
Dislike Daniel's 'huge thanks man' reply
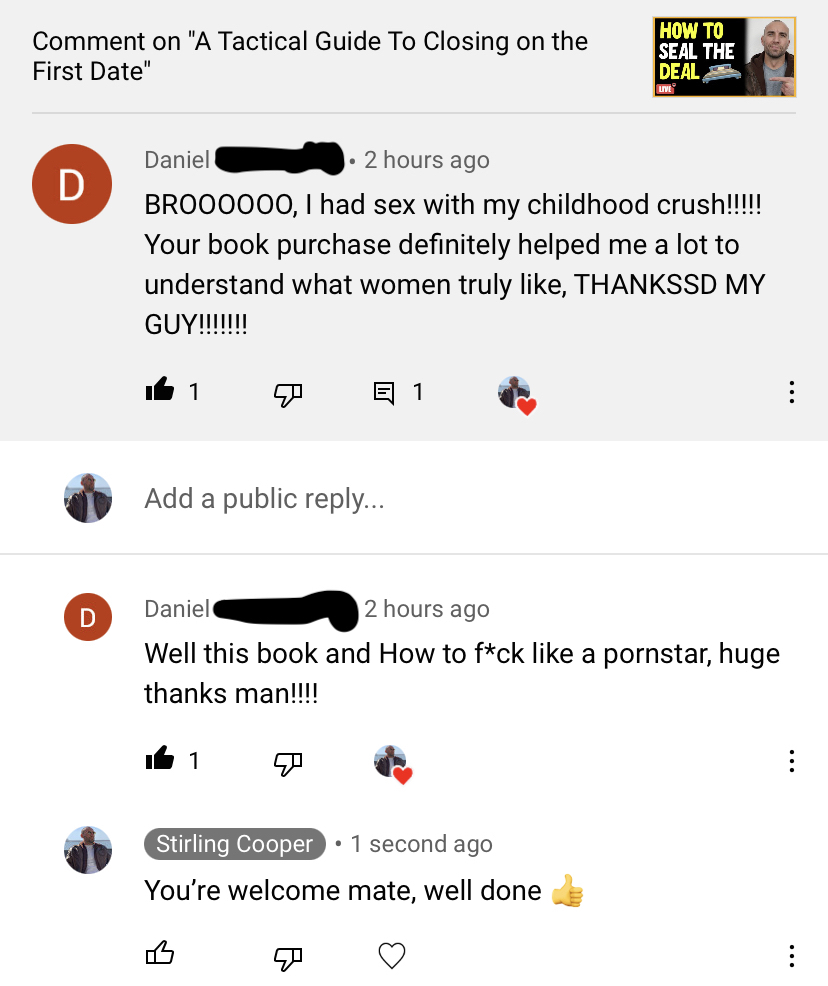pos(288,763)
